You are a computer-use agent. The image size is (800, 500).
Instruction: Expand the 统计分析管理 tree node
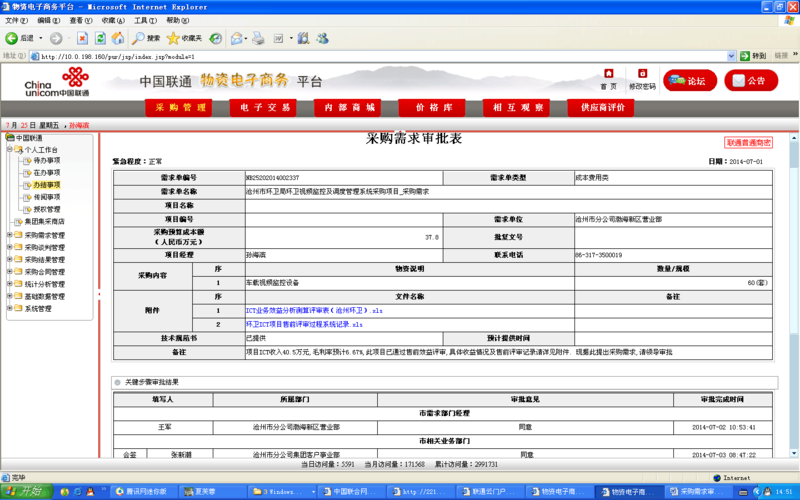9,284
